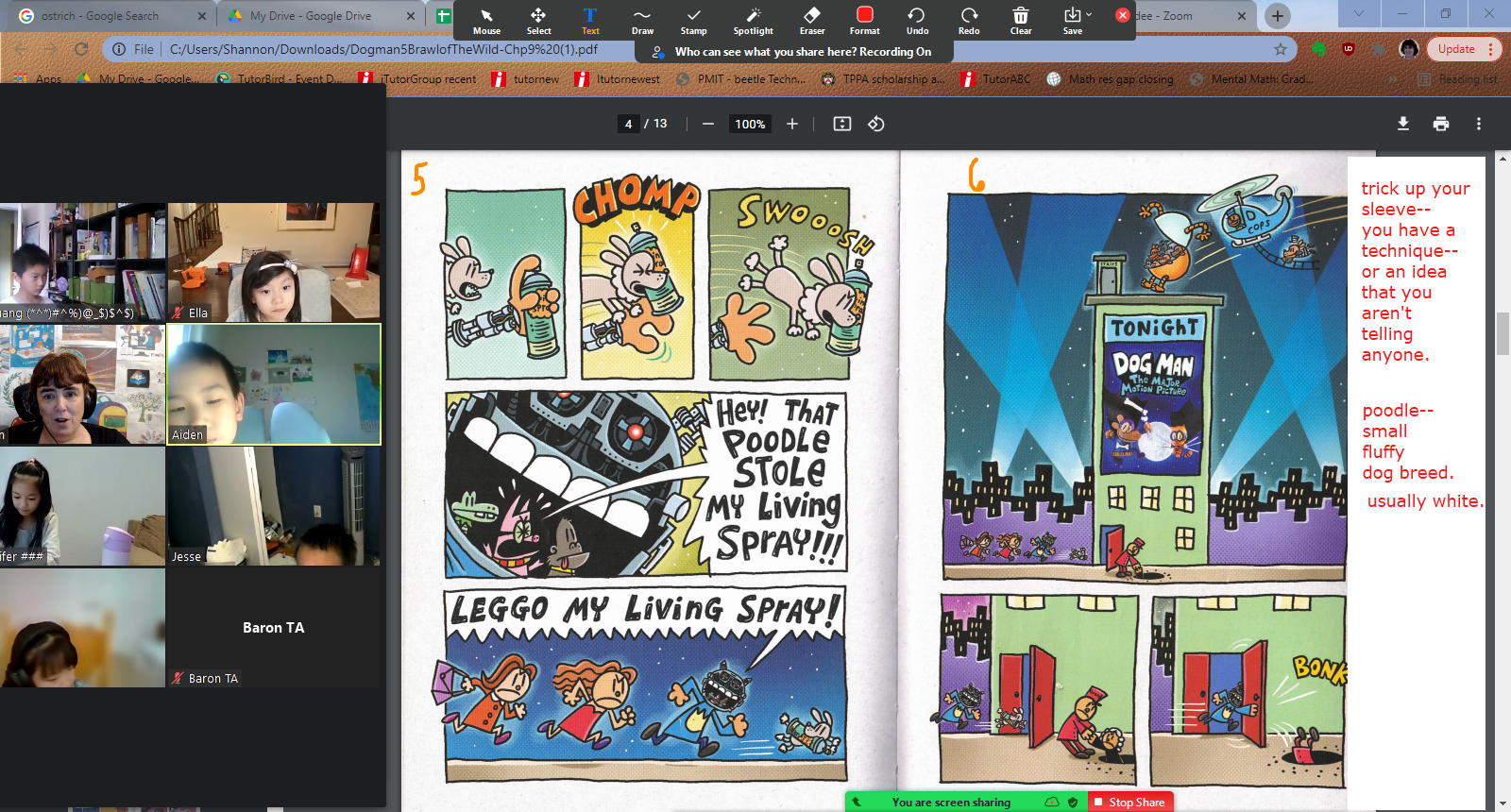Go back to previous page

pos(21,49)
